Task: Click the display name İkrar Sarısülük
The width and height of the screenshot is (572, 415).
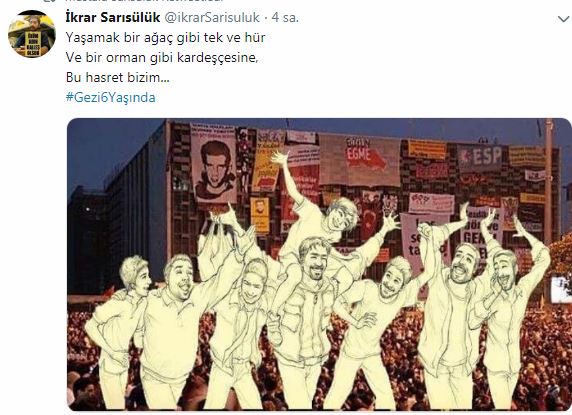Action: point(113,17)
